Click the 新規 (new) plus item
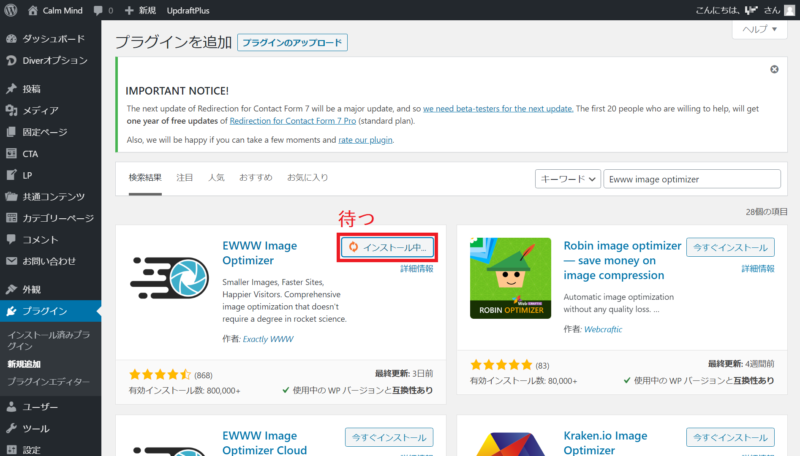 [x=140, y=10]
